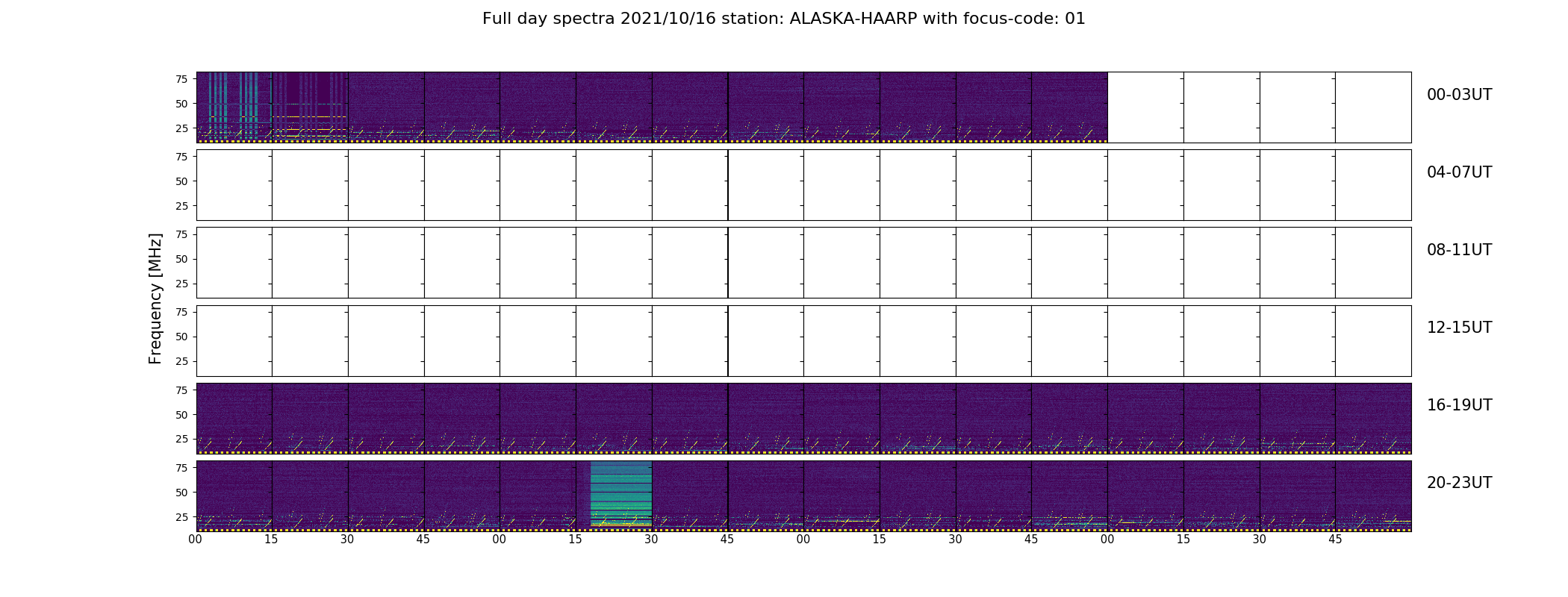Click the plot title mentioning ALASKA-HAARP station
Screen dimensions: 1568x597
click(x=783, y=19)
